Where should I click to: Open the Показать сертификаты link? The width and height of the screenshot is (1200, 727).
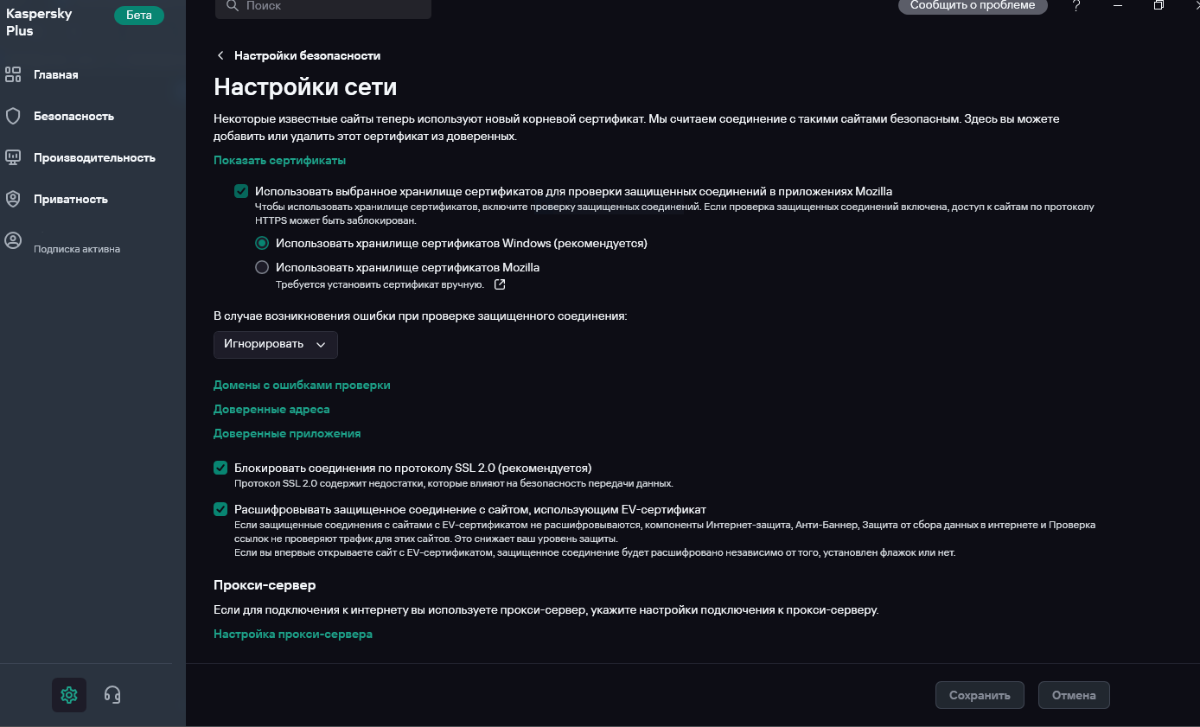(x=279, y=160)
